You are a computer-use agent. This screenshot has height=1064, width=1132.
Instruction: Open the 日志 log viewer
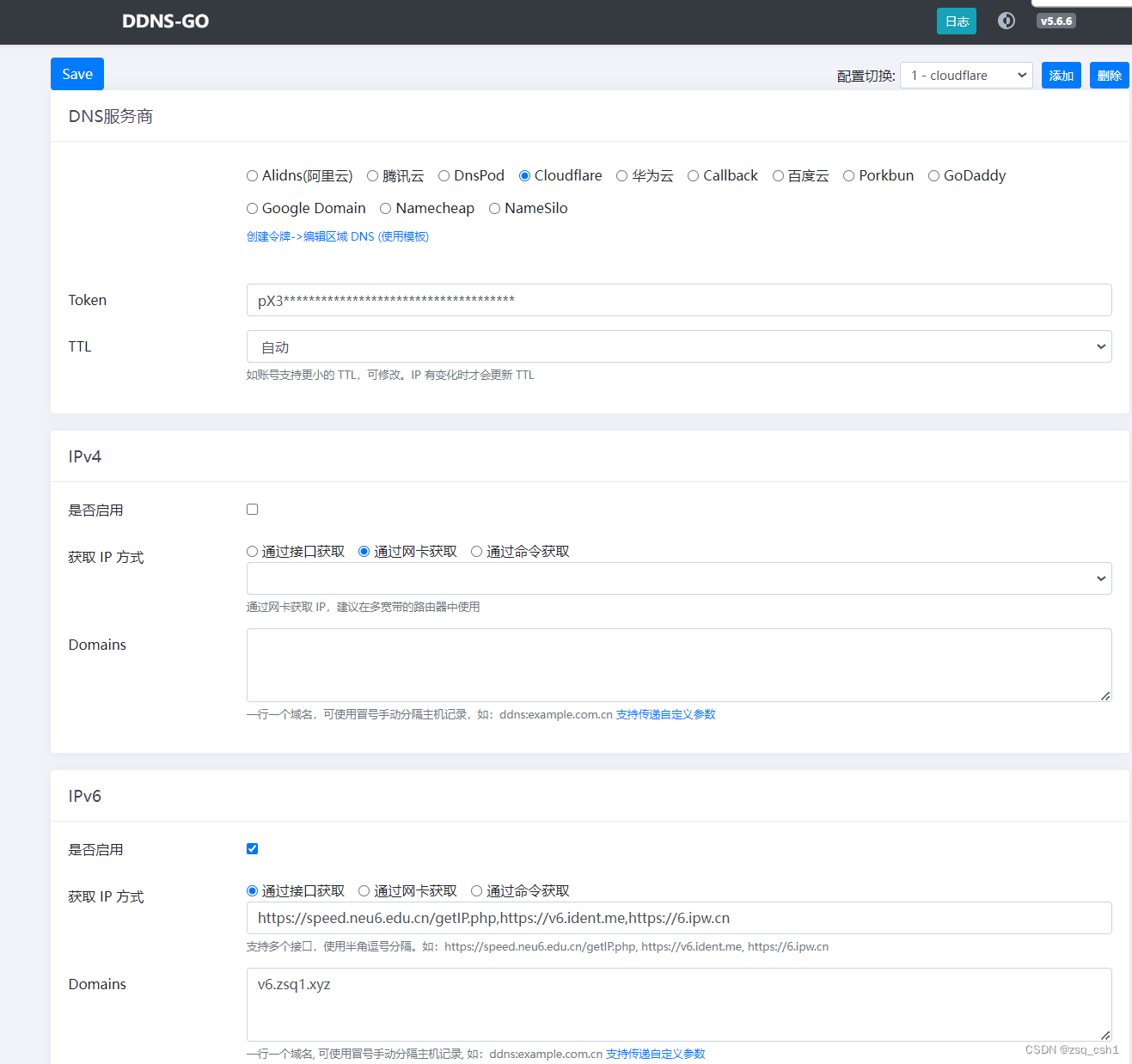(x=956, y=20)
